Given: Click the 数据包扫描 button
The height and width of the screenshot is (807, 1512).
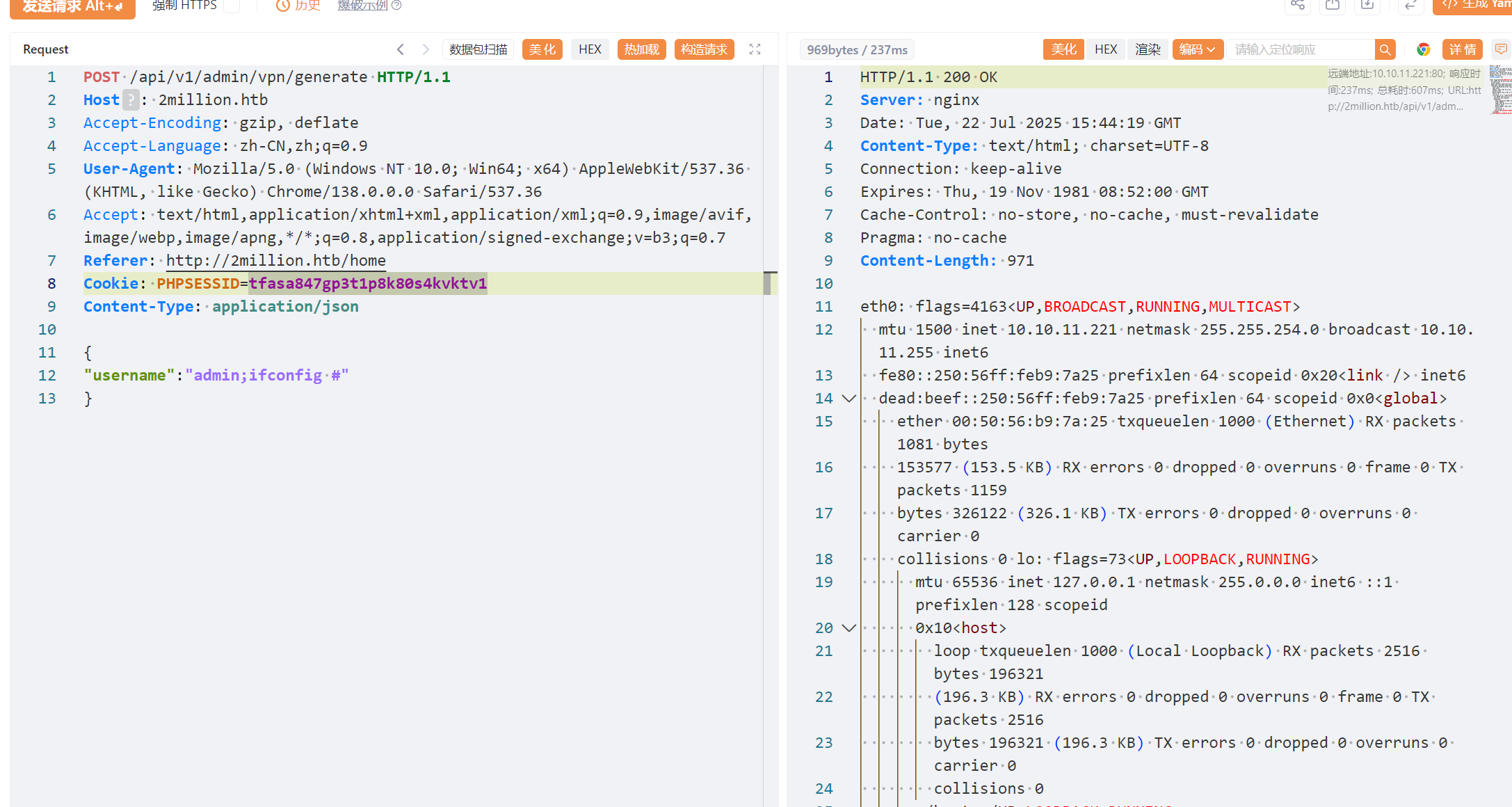Looking at the screenshot, I should [478, 49].
